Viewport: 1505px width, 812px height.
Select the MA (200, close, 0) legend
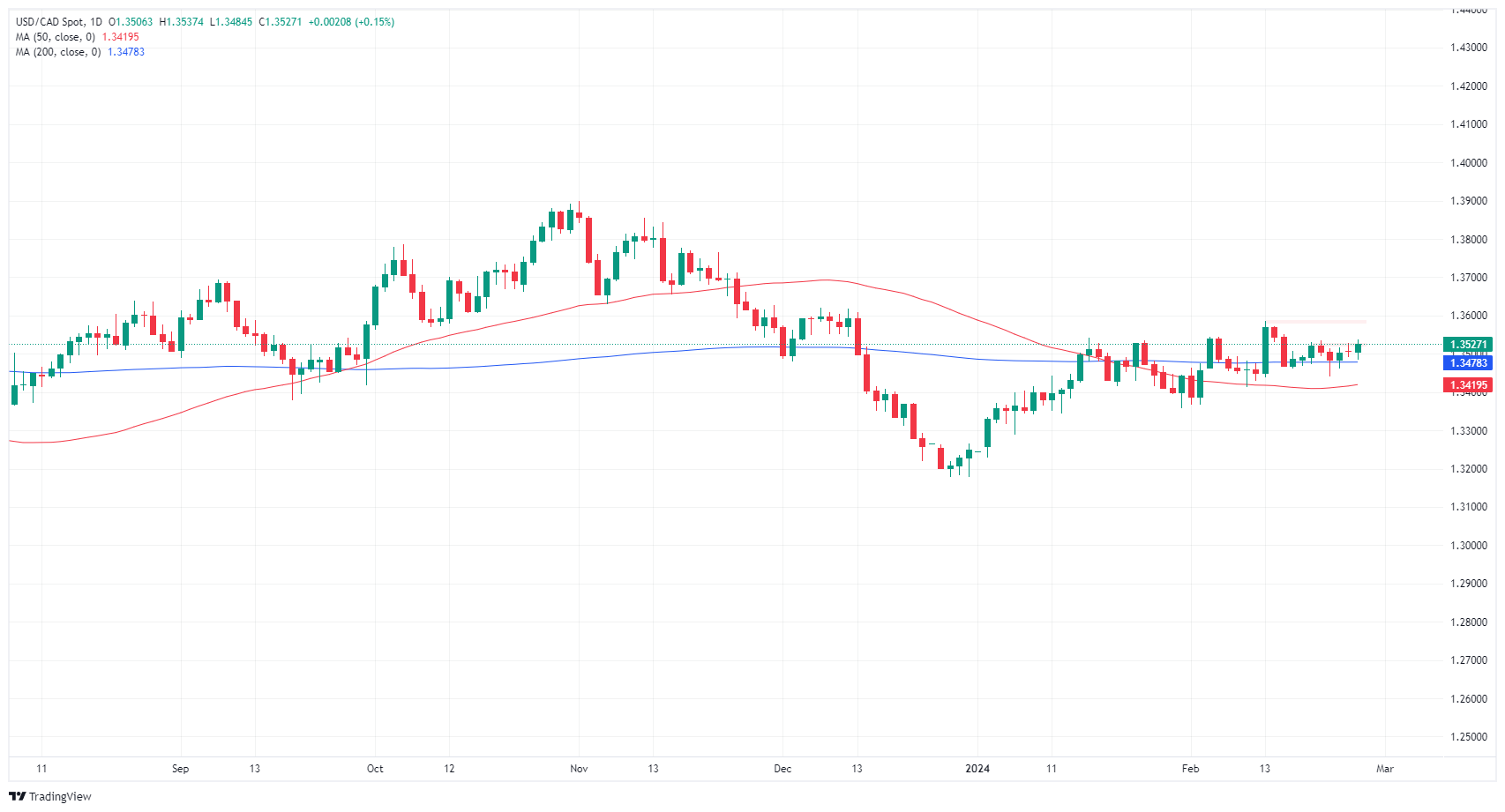pyautogui.click(x=57, y=52)
